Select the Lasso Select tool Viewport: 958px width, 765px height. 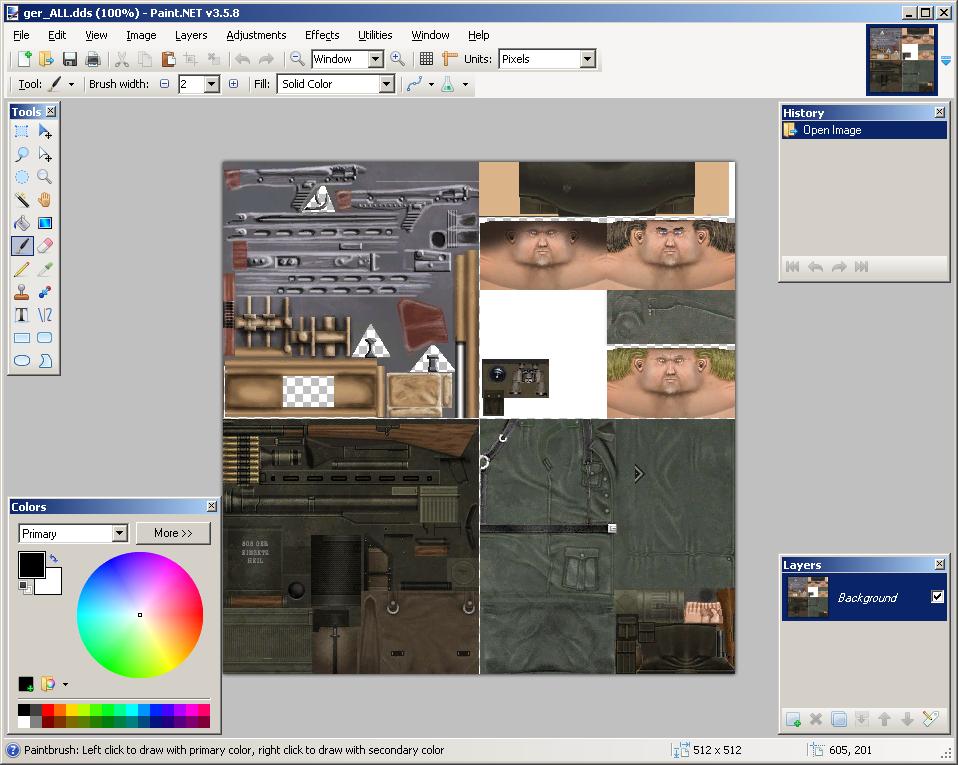tap(21, 154)
